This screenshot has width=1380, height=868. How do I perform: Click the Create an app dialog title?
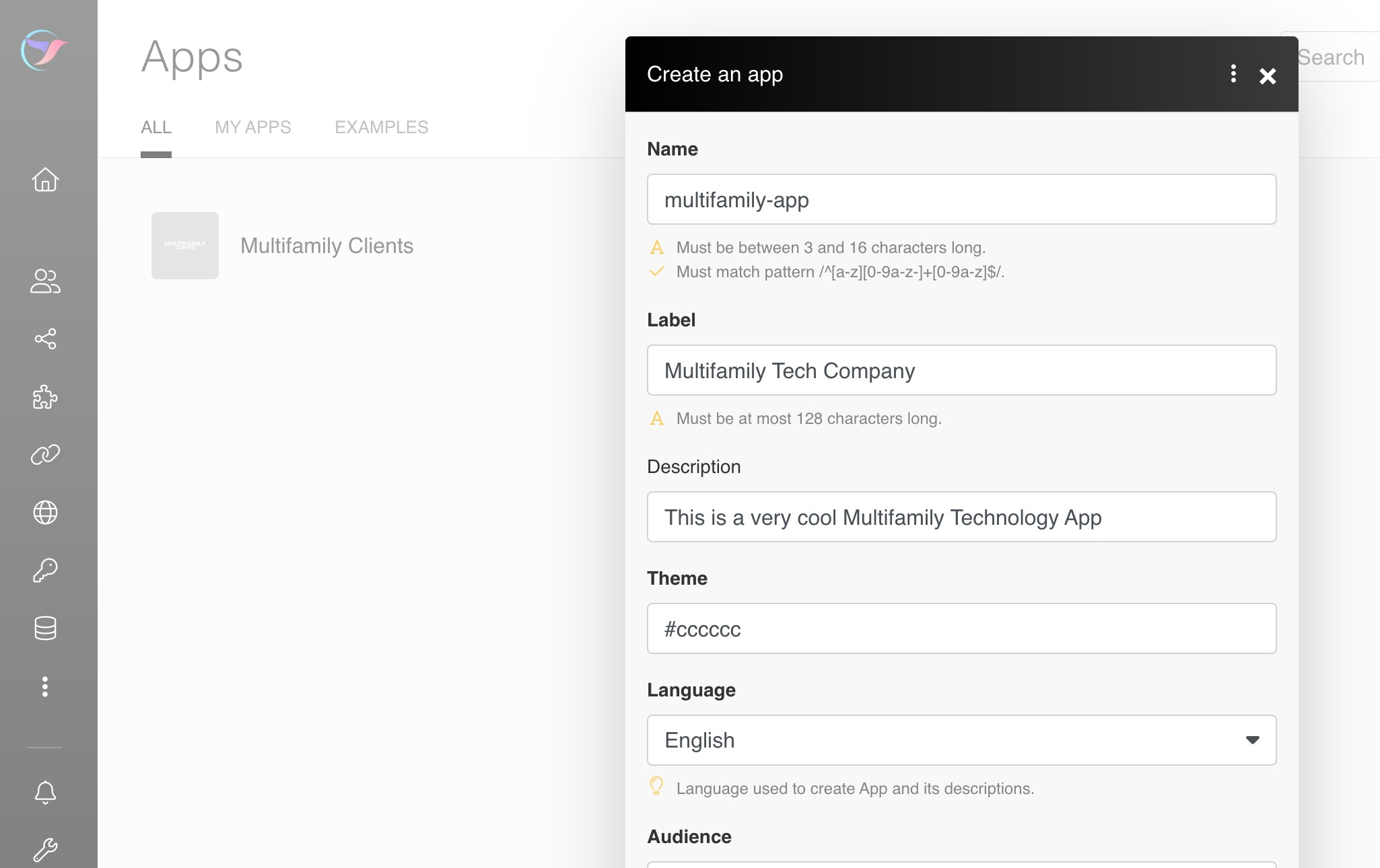(x=715, y=74)
